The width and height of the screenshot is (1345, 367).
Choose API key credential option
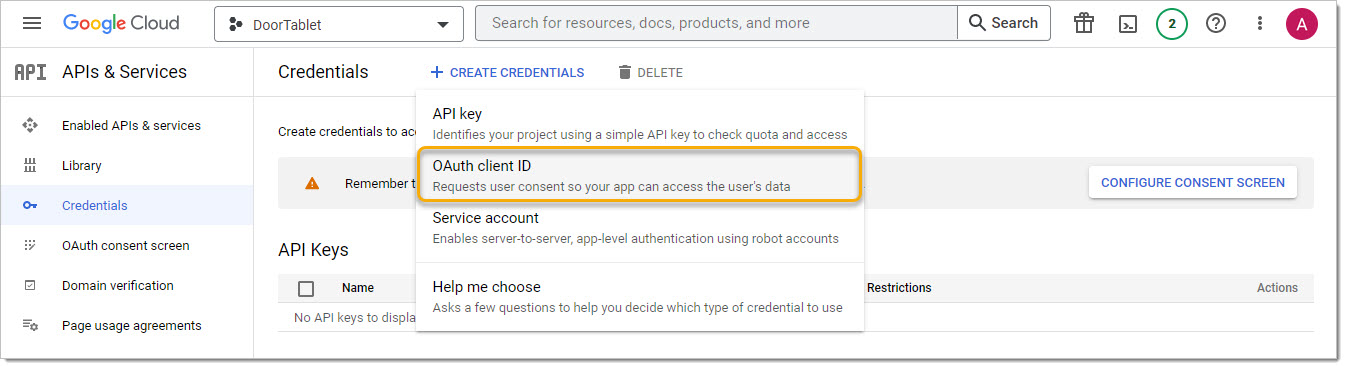pos(639,123)
